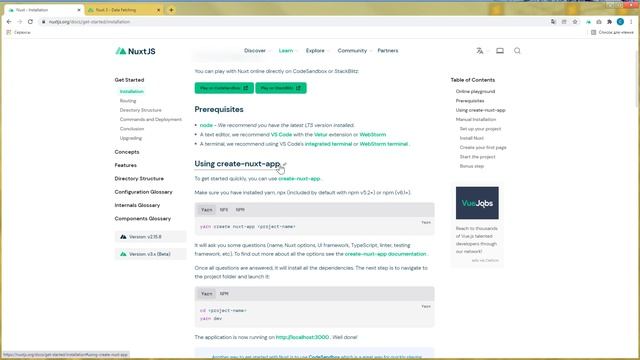
Task: Switch to the Nuxt 3 - Data Fetching tab
Action: pos(123,10)
